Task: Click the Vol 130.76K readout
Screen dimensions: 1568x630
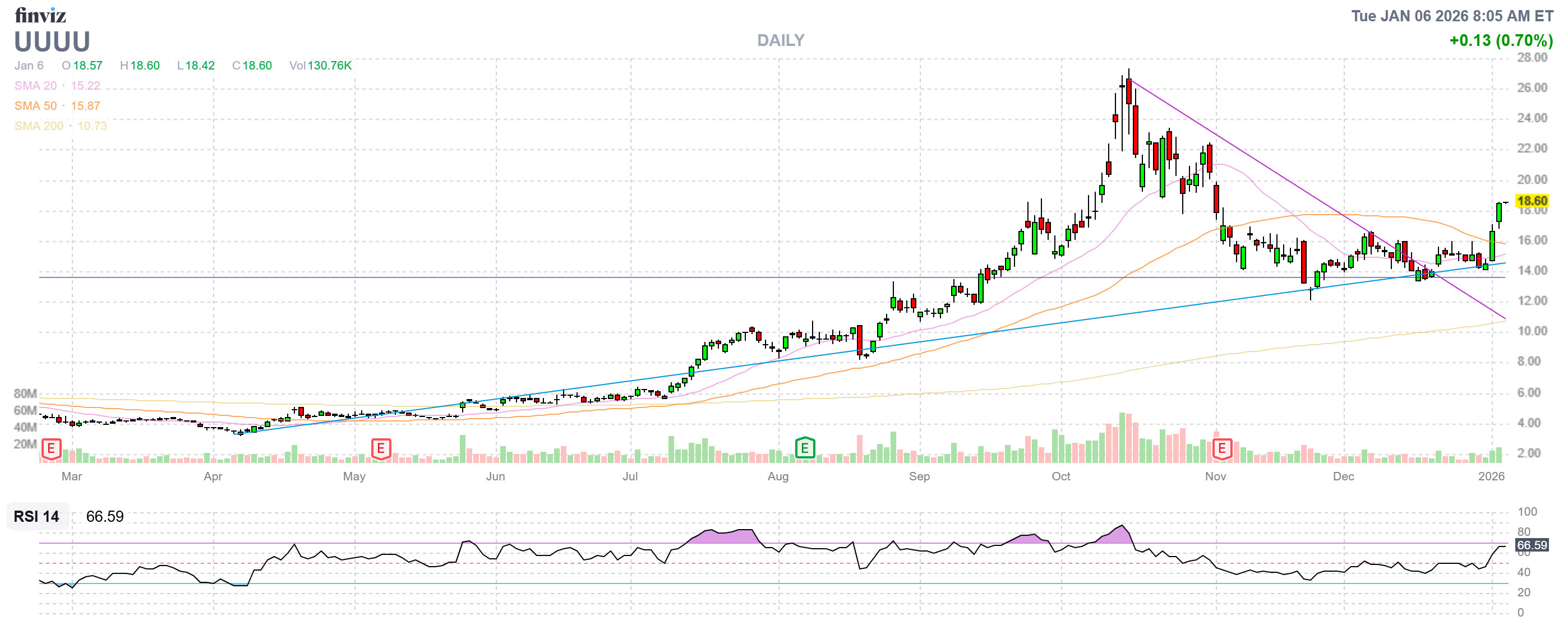Action: 320,66
